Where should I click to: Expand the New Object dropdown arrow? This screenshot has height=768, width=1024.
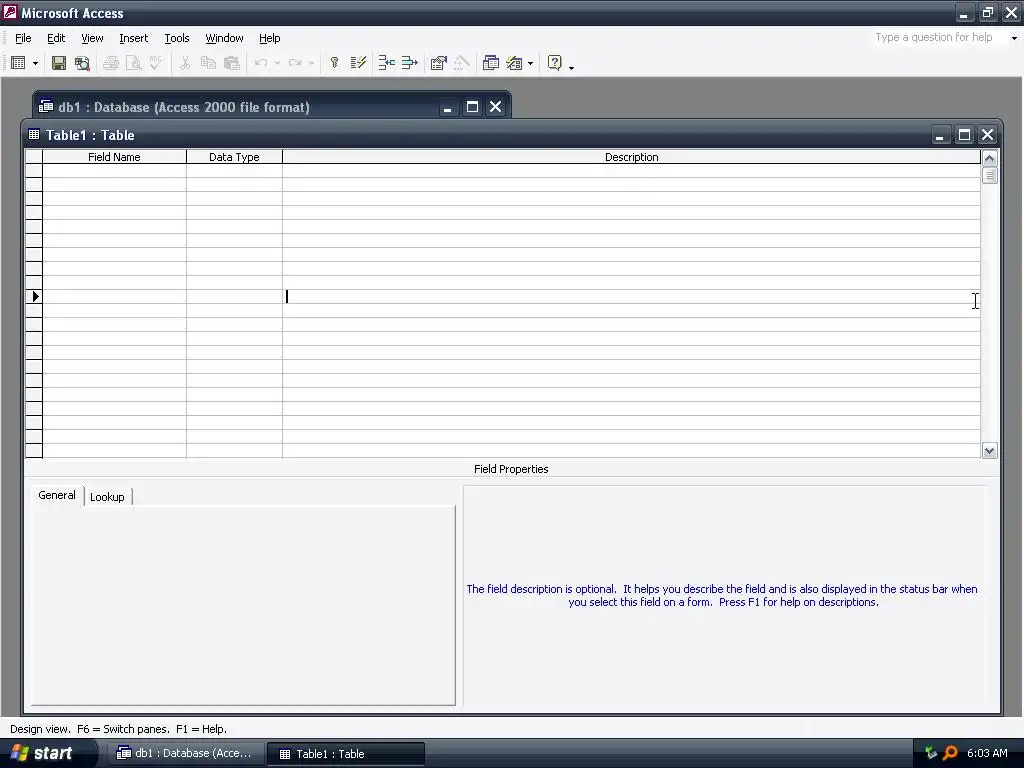click(530, 63)
